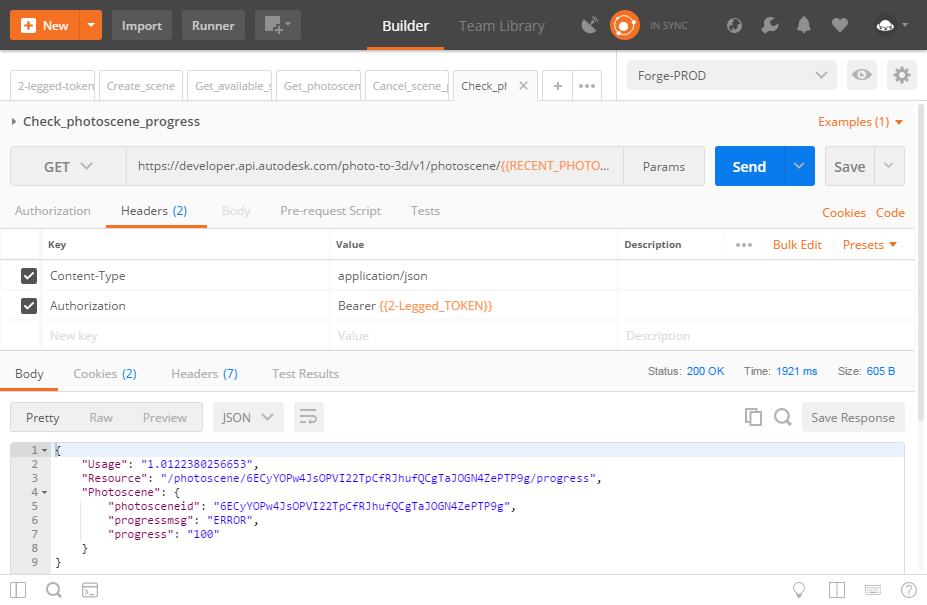Click the search response magnifier icon
The image size is (927, 605).
(x=783, y=417)
